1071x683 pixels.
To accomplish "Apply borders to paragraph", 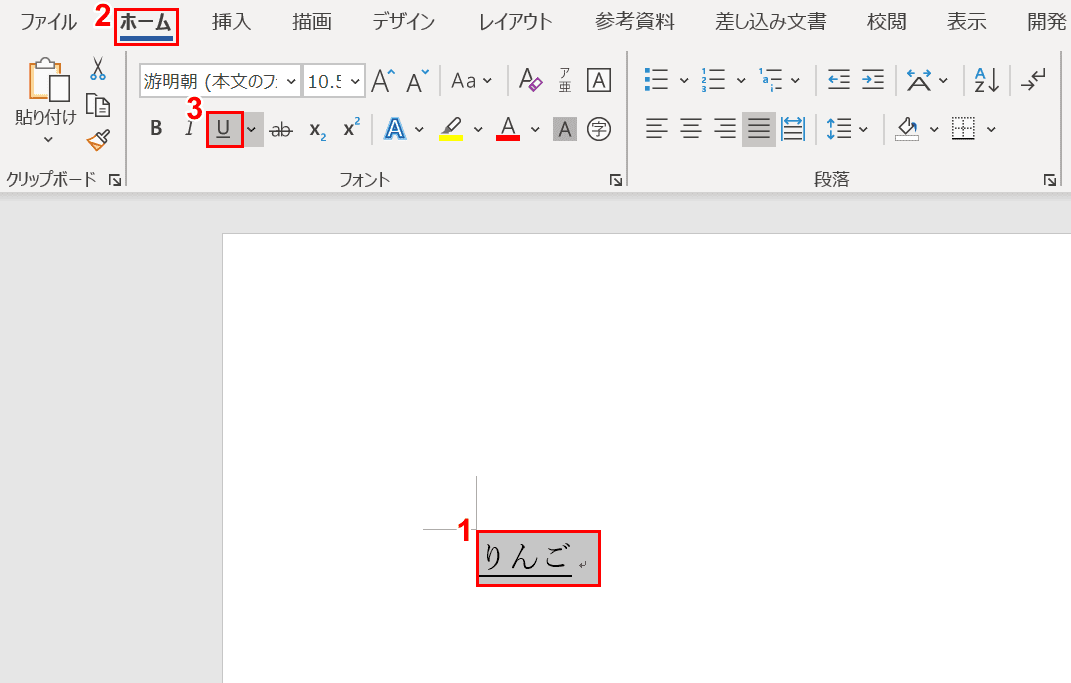I will pyautogui.click(x=963, y=128).
